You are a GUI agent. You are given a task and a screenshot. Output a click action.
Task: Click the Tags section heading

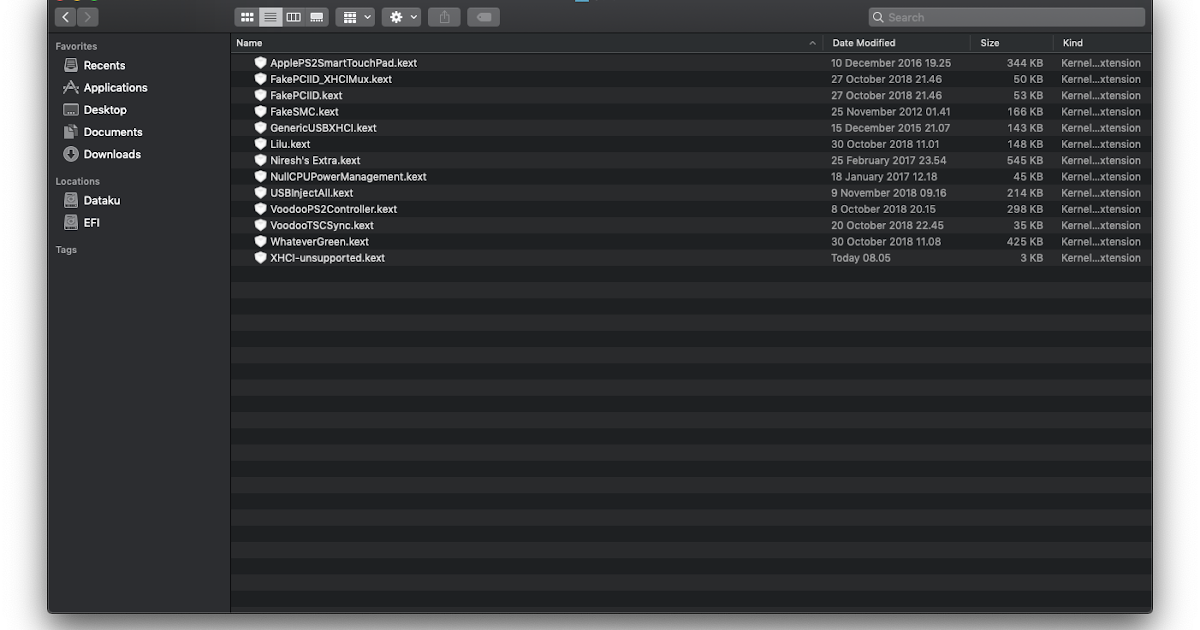[66, 250]
